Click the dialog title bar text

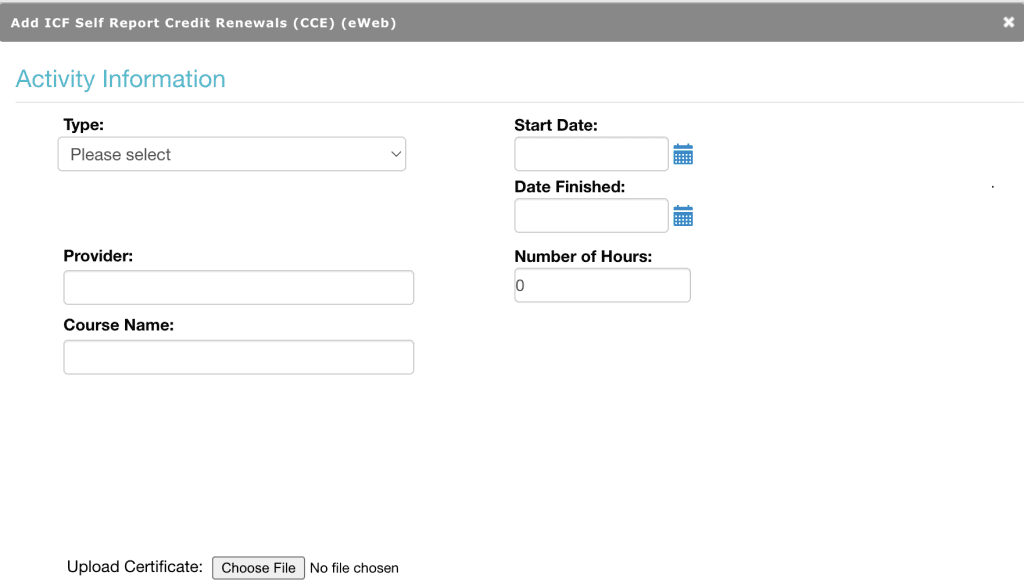205,22
